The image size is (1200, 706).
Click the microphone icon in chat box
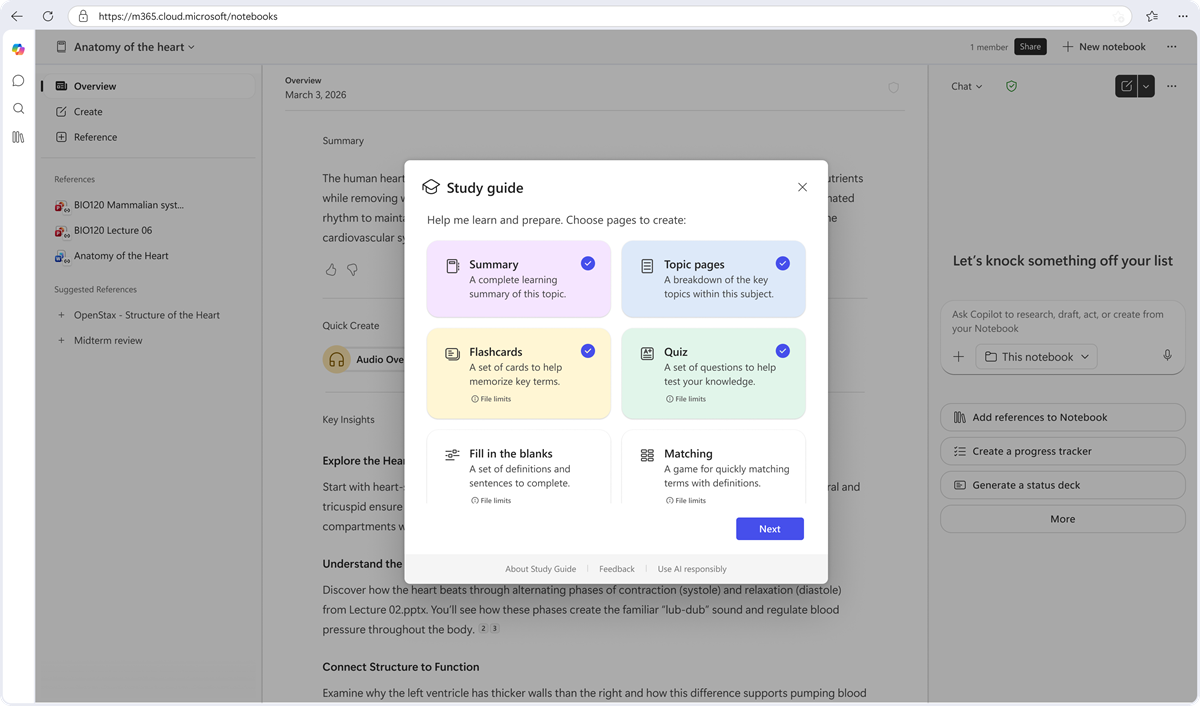[1167, 356]
